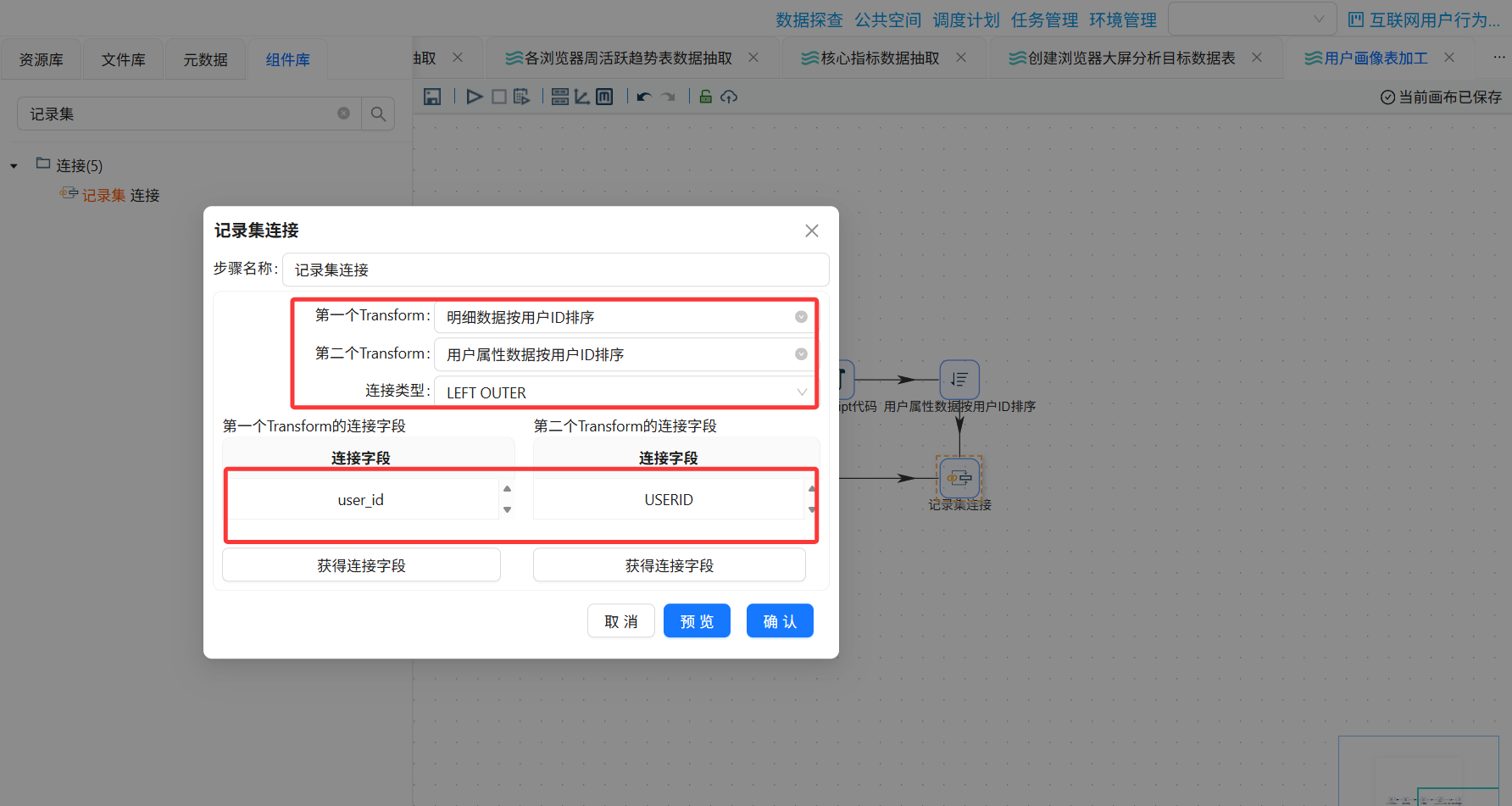Switch to 资源库 tab
Screen dimensions: 1512x806
point(42,59)
